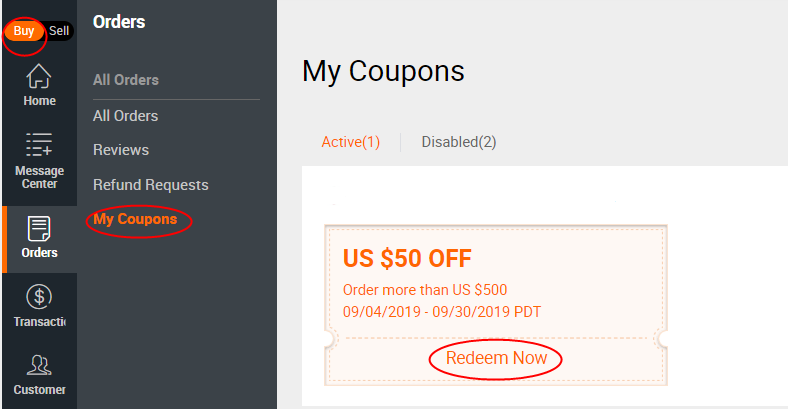Go to Reviews in sidebar
The height and width of the screenshot is (409, 788).
[121, 150]
